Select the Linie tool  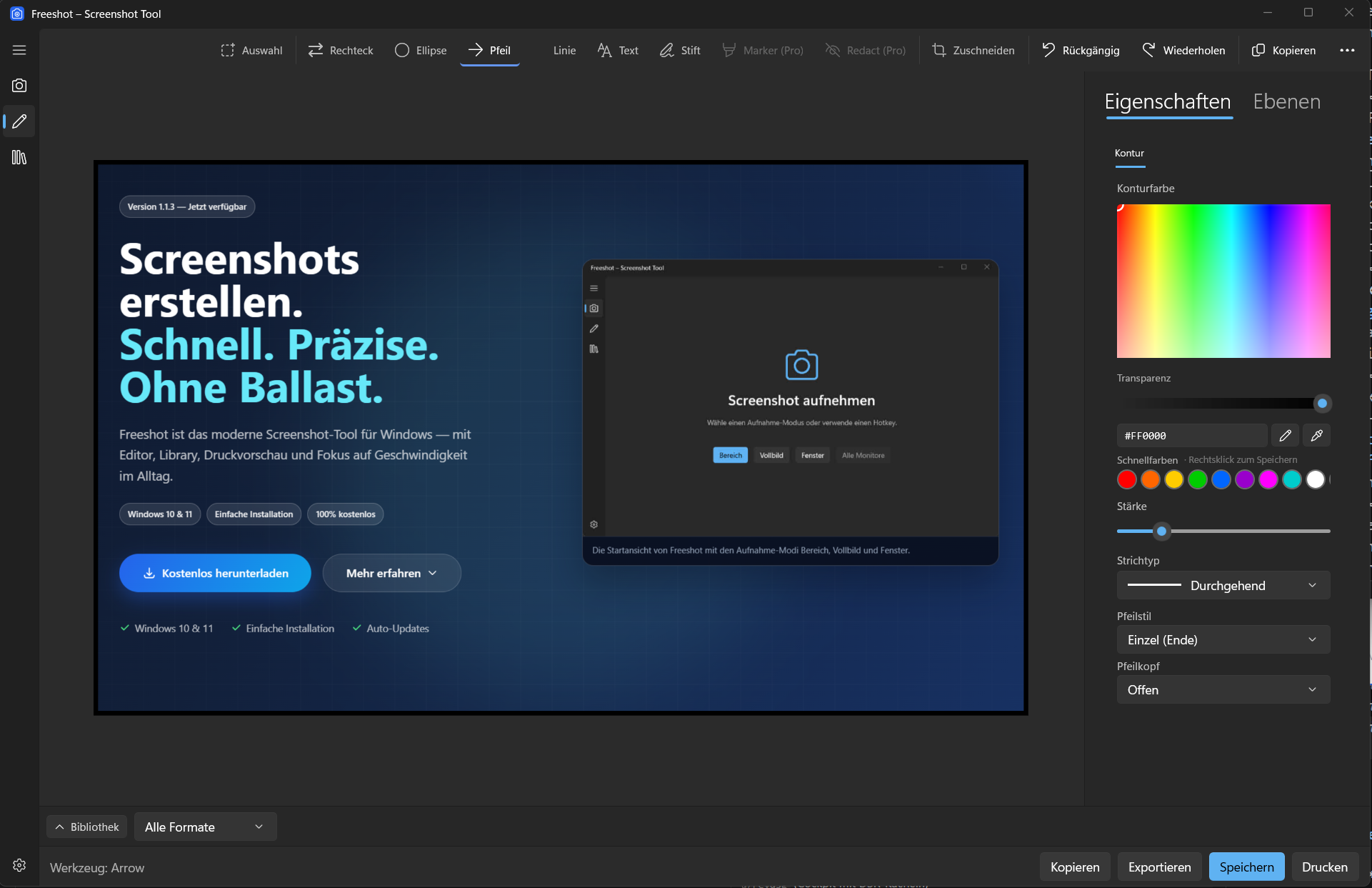[x=564, y=50]
